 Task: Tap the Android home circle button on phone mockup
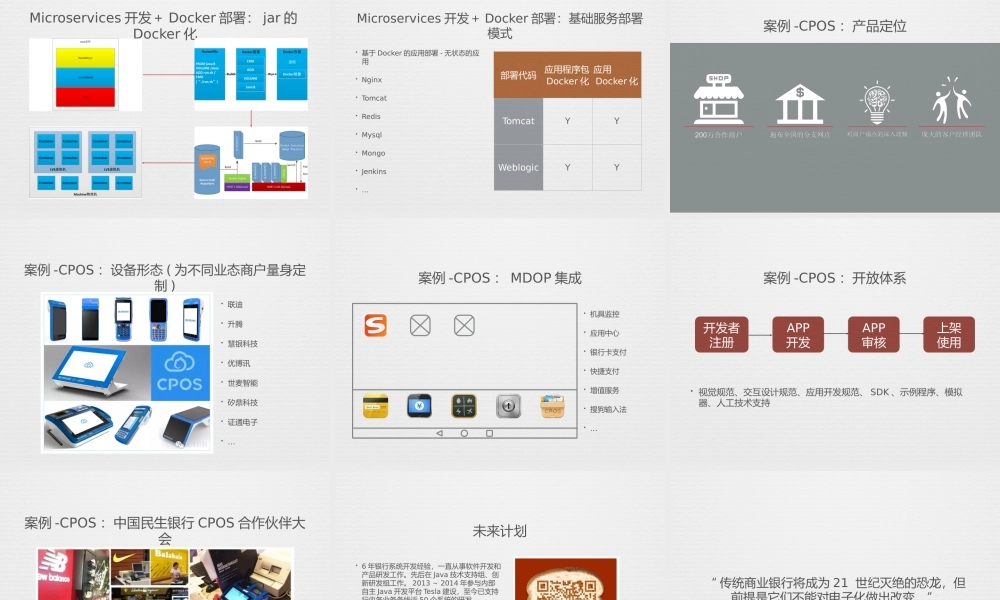[x=464, y=433]
